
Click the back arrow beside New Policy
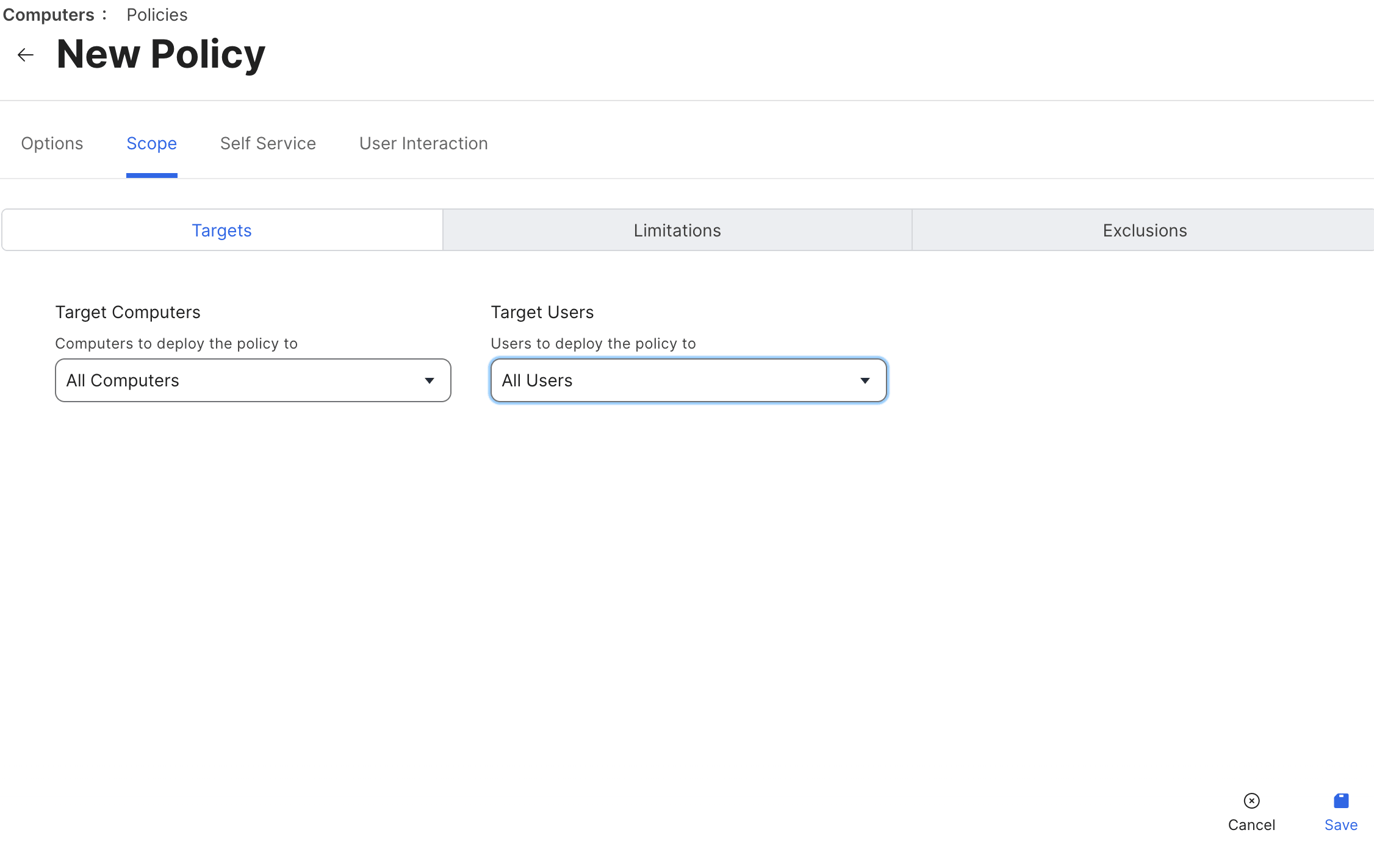[x=26, y=55]
